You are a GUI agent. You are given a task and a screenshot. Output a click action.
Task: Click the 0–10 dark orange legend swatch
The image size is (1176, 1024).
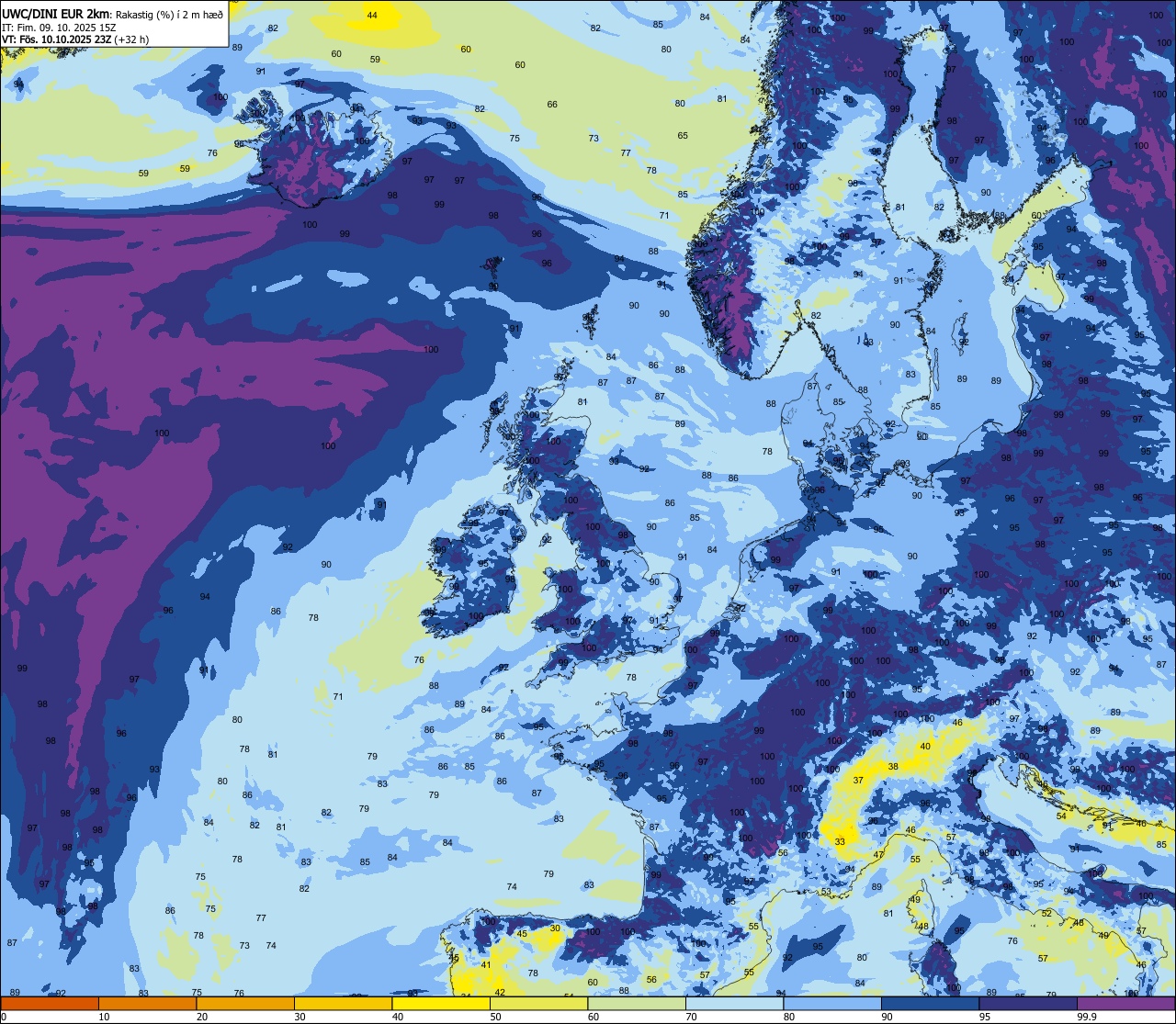pos(50,1003)
